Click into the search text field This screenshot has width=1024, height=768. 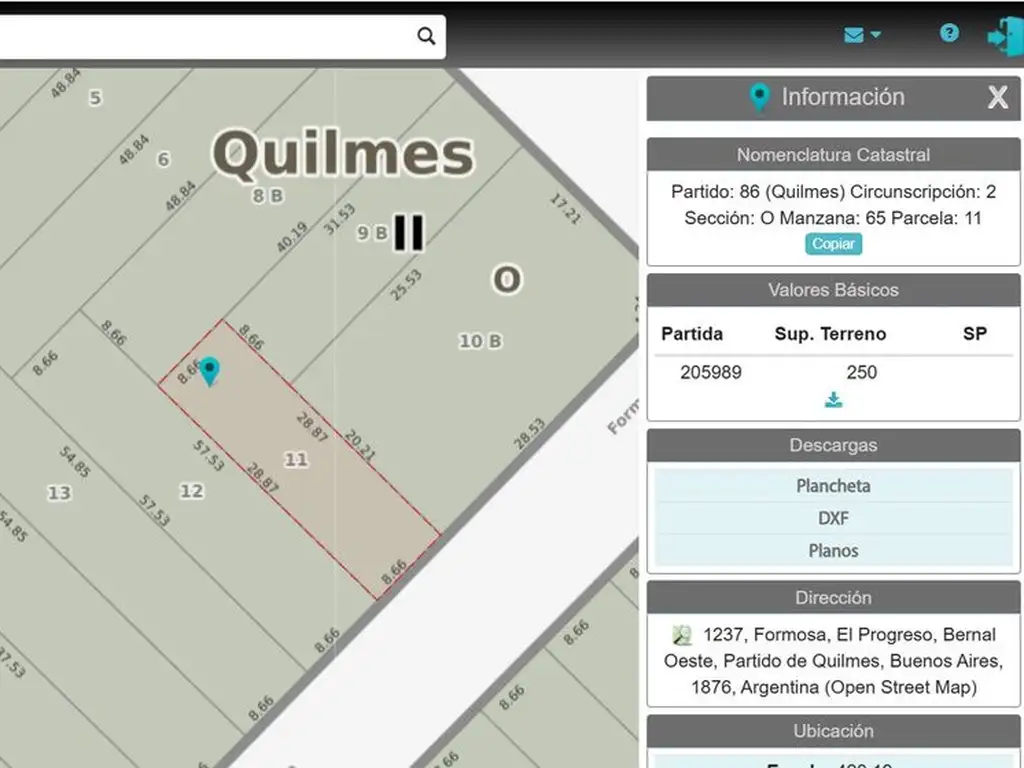200,37
